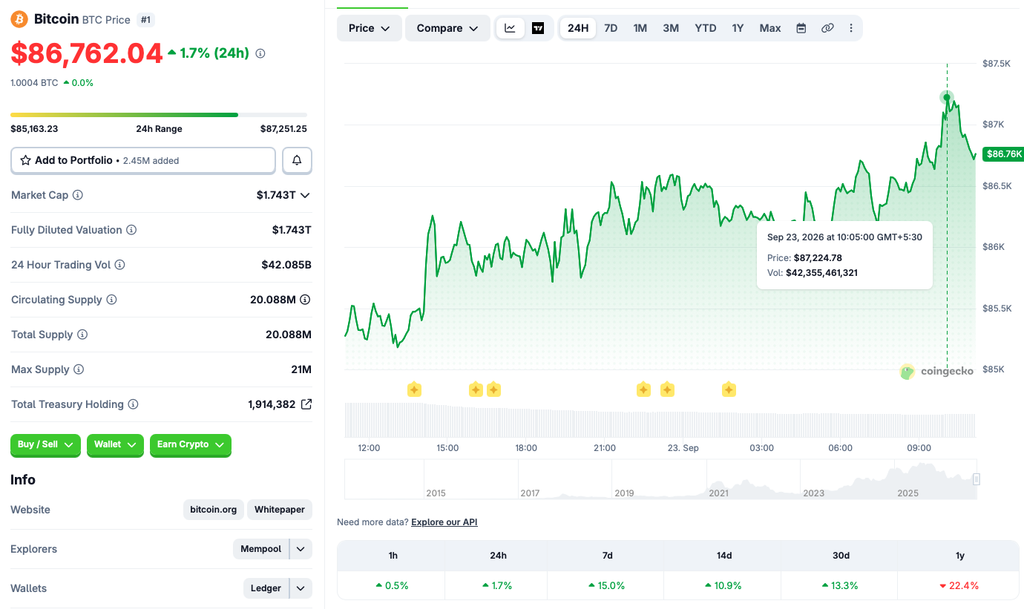Image resolution: width=1024 pixels, height=609 pixels.
Task: Open the chart more options menu
Action: coord(851,28)
